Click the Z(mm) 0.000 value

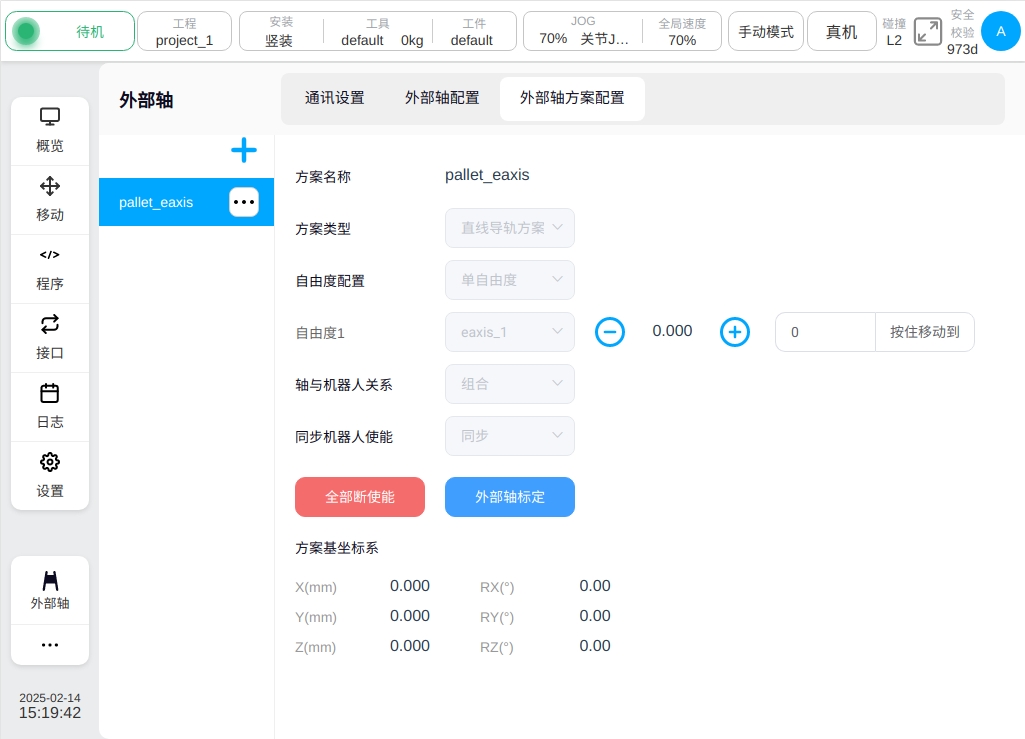[x=410, y=646]
